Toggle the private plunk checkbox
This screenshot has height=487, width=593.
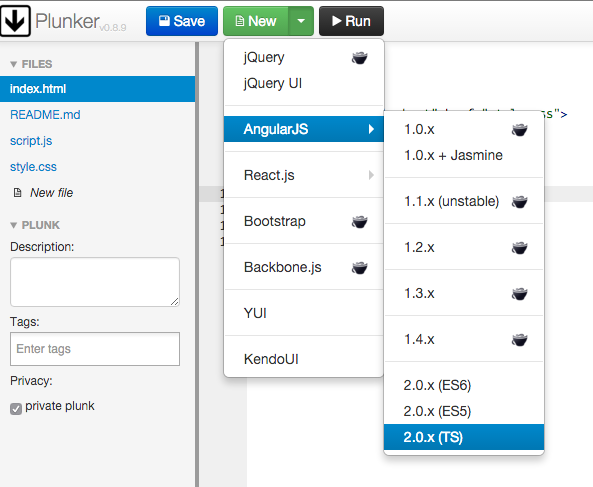[x=16, y=409]
